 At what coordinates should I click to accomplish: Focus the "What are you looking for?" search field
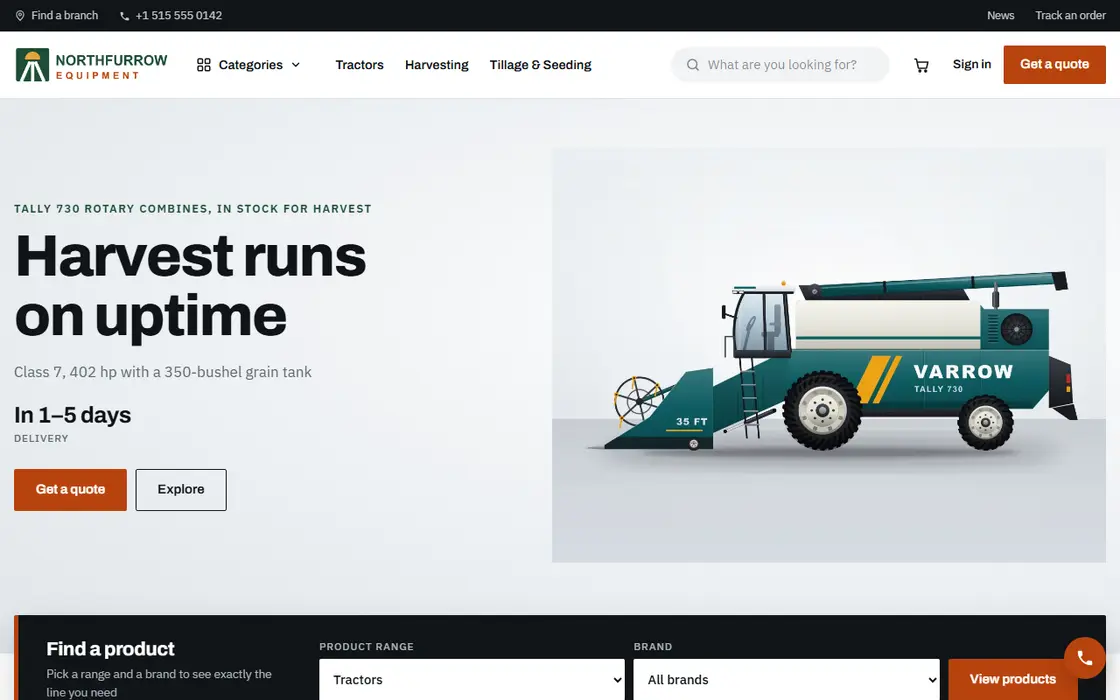point(781,65)
